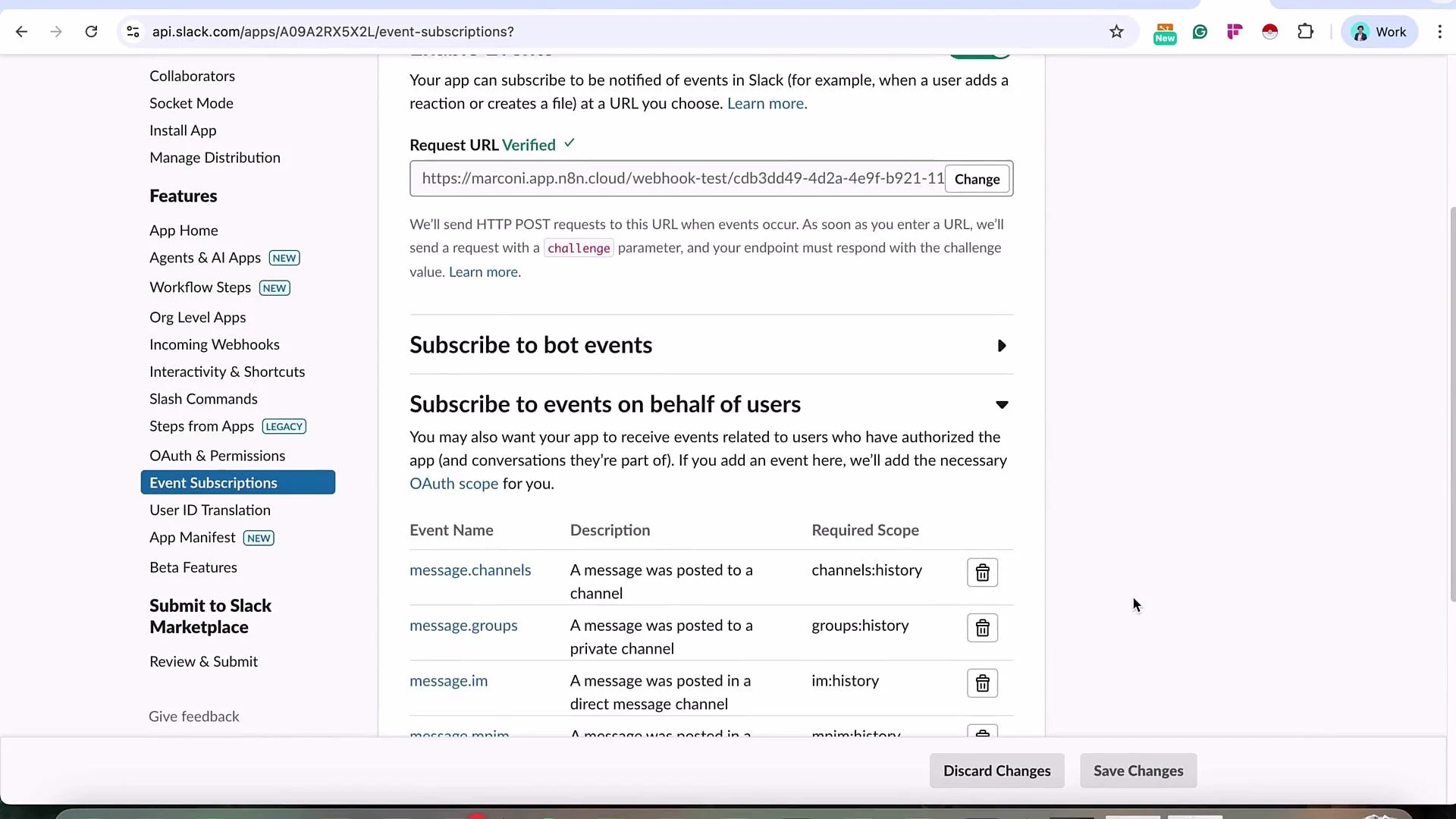Delete the message.channels event
The height and width of the screenshot is (819, 1456).
[x=982, y=573]
